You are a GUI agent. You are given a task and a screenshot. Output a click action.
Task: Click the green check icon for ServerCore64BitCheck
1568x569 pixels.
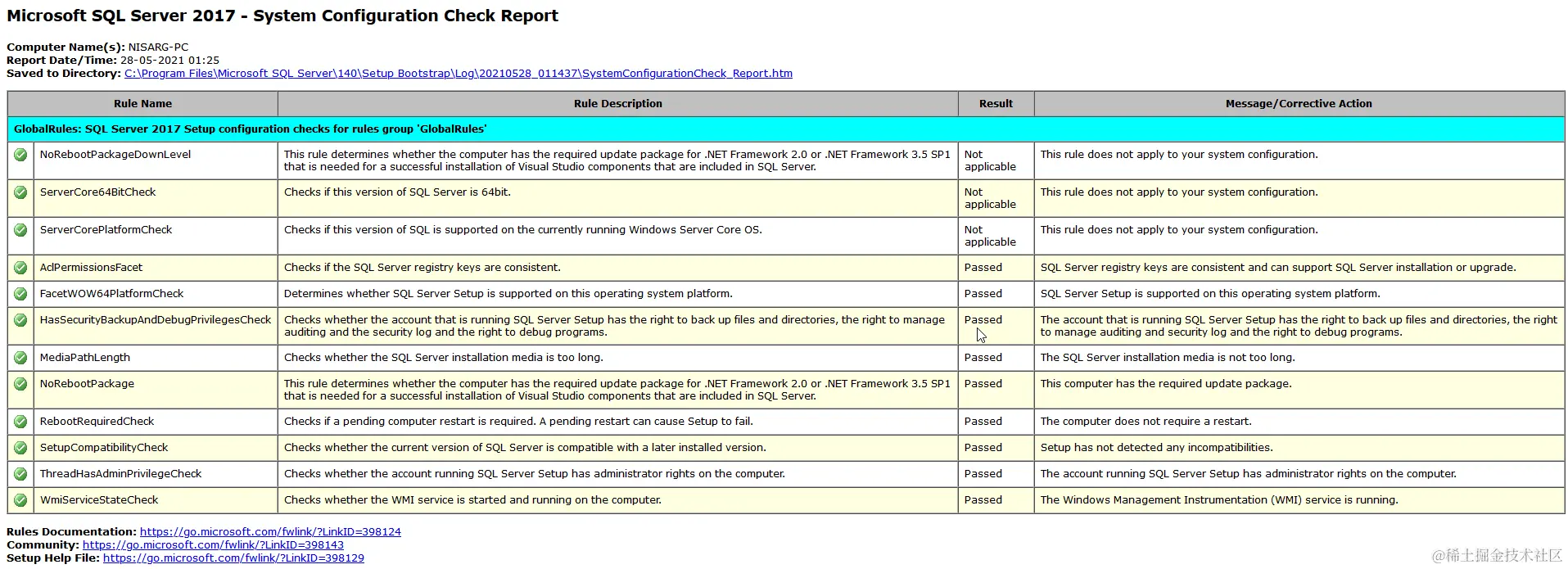[x=20, y=192]
